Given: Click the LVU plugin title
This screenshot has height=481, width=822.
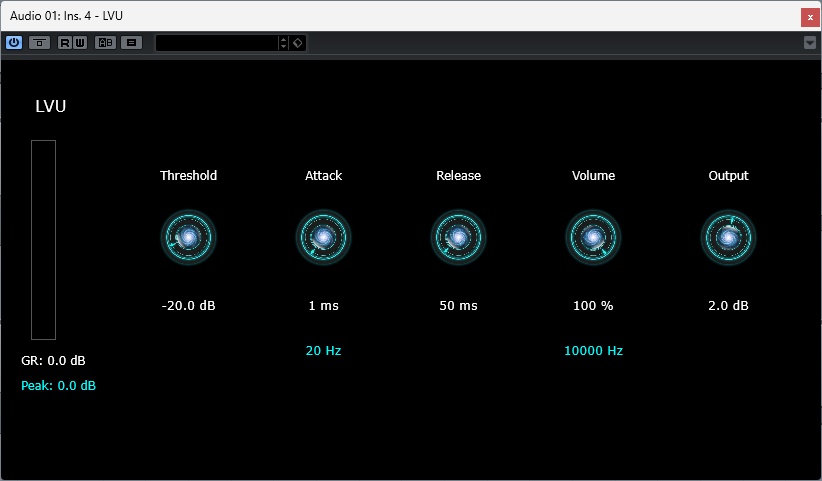Looking at the screenshot, I should [50, 106].
